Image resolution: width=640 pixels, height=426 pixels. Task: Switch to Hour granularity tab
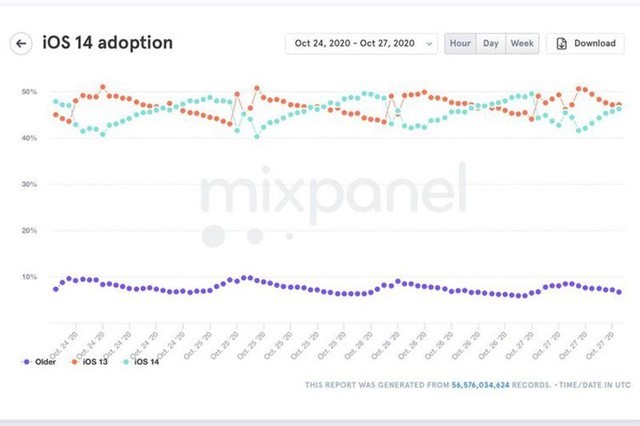[460, 43]
